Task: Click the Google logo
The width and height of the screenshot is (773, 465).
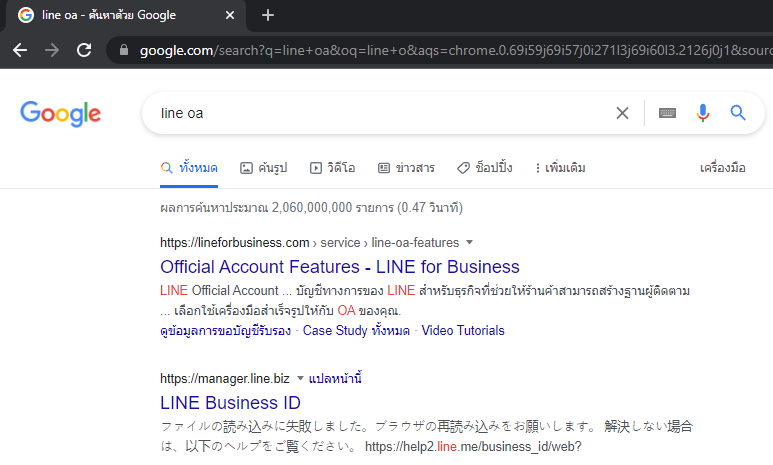Action: tap(61, 113)
